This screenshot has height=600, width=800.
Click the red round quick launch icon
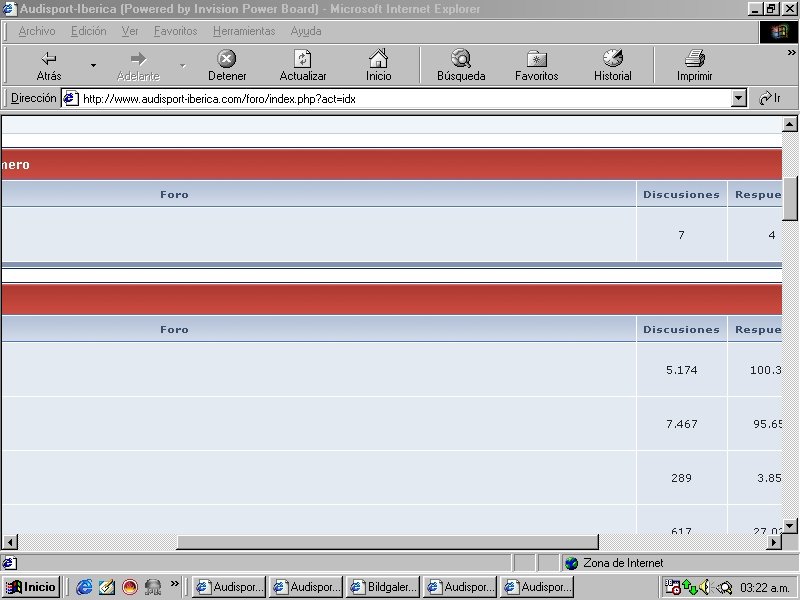click(x=130, y=587)
